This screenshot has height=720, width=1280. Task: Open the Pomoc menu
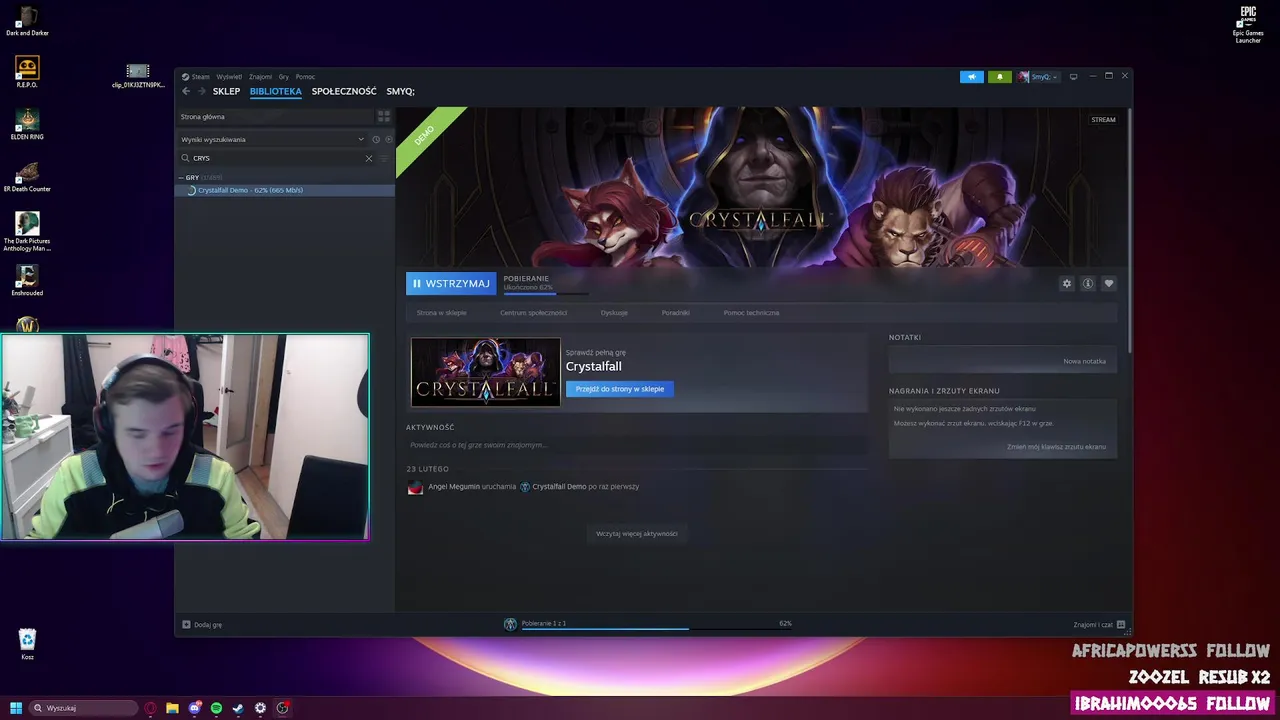(x=305, y=77)
